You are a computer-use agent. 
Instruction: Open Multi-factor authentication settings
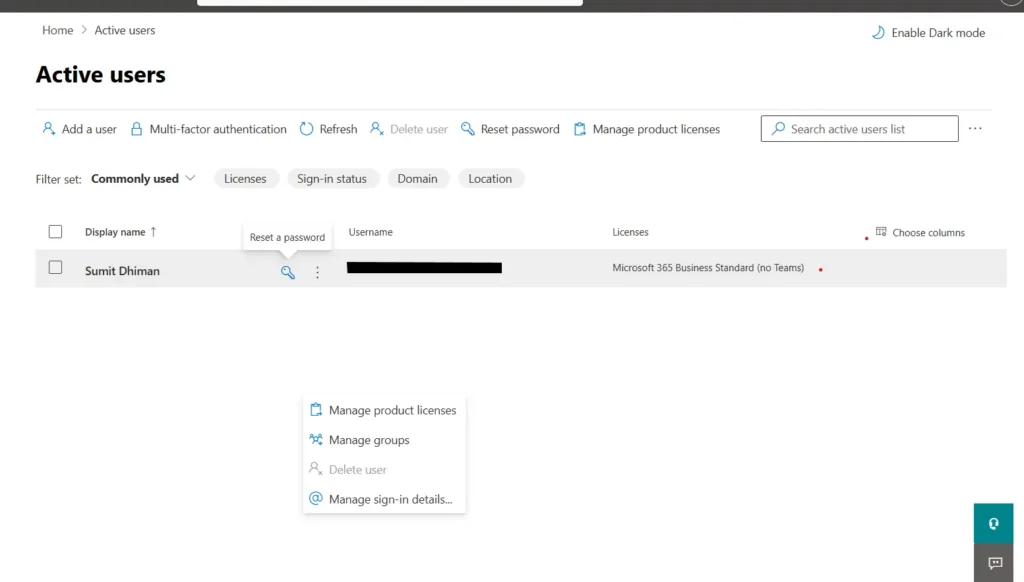coord(208,128)
